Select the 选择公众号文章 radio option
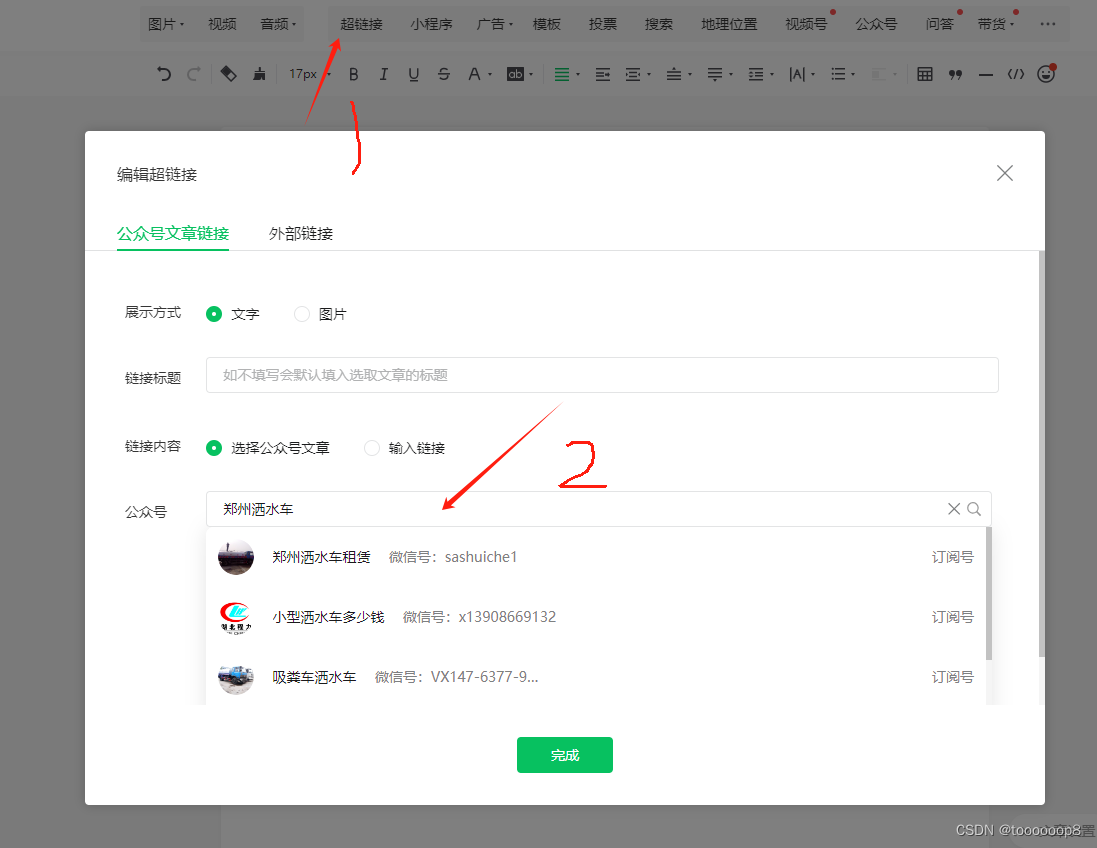Screen dimensions: 1097x848 (x=214, y=448)
